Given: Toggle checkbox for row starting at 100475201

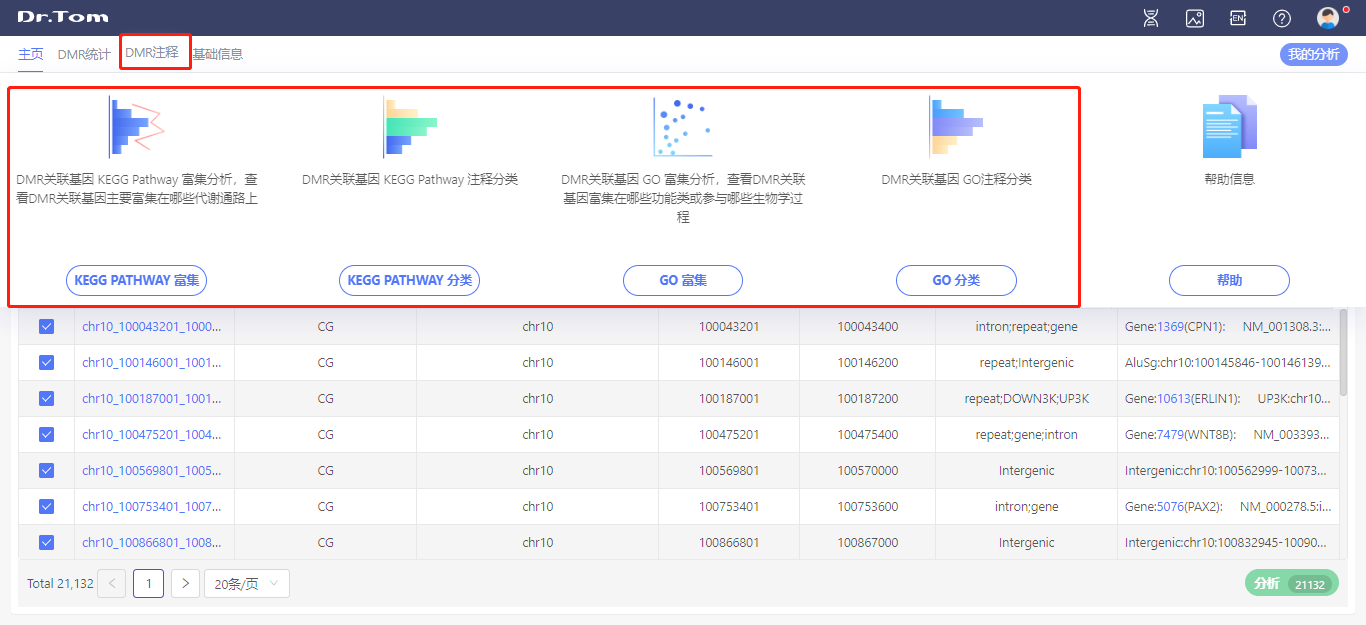Looking at the screenshot, I should 46,435.
